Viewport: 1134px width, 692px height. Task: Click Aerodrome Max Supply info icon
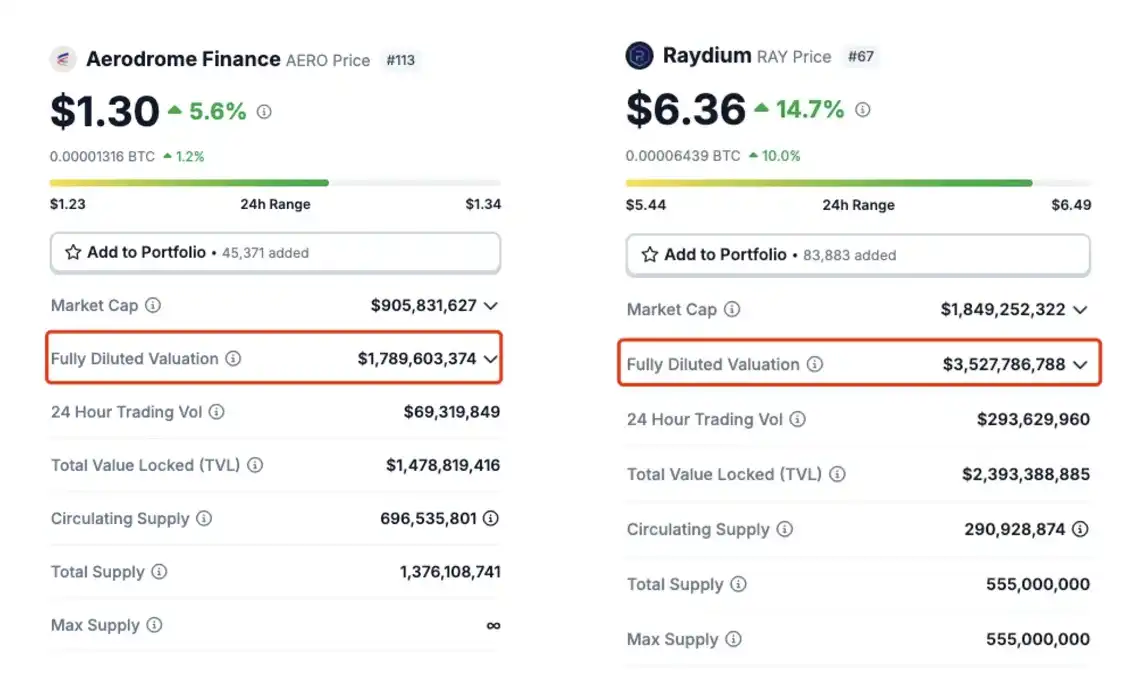click(x=154, y=625)
